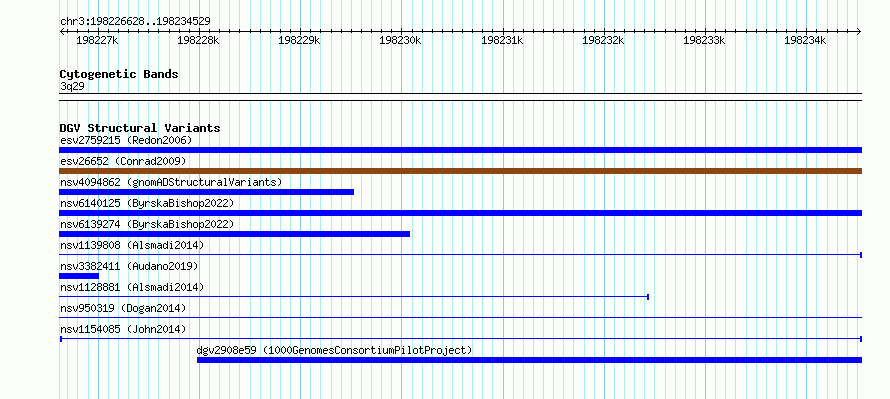Viewport: 890px width, 399px height.
Task: Click nsv6139274 (ByrskaBishop2022) label
Action: (x=147, y=224)
